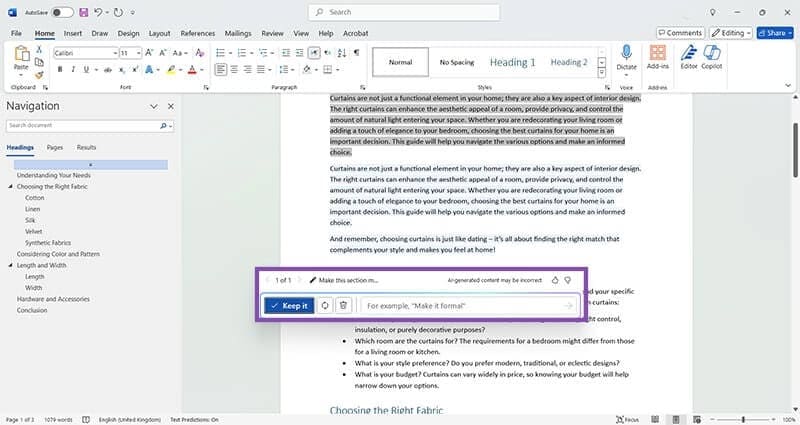This screenshot has height=425, width=800.
Task: Open the Add-ins button
Action: 658,58
